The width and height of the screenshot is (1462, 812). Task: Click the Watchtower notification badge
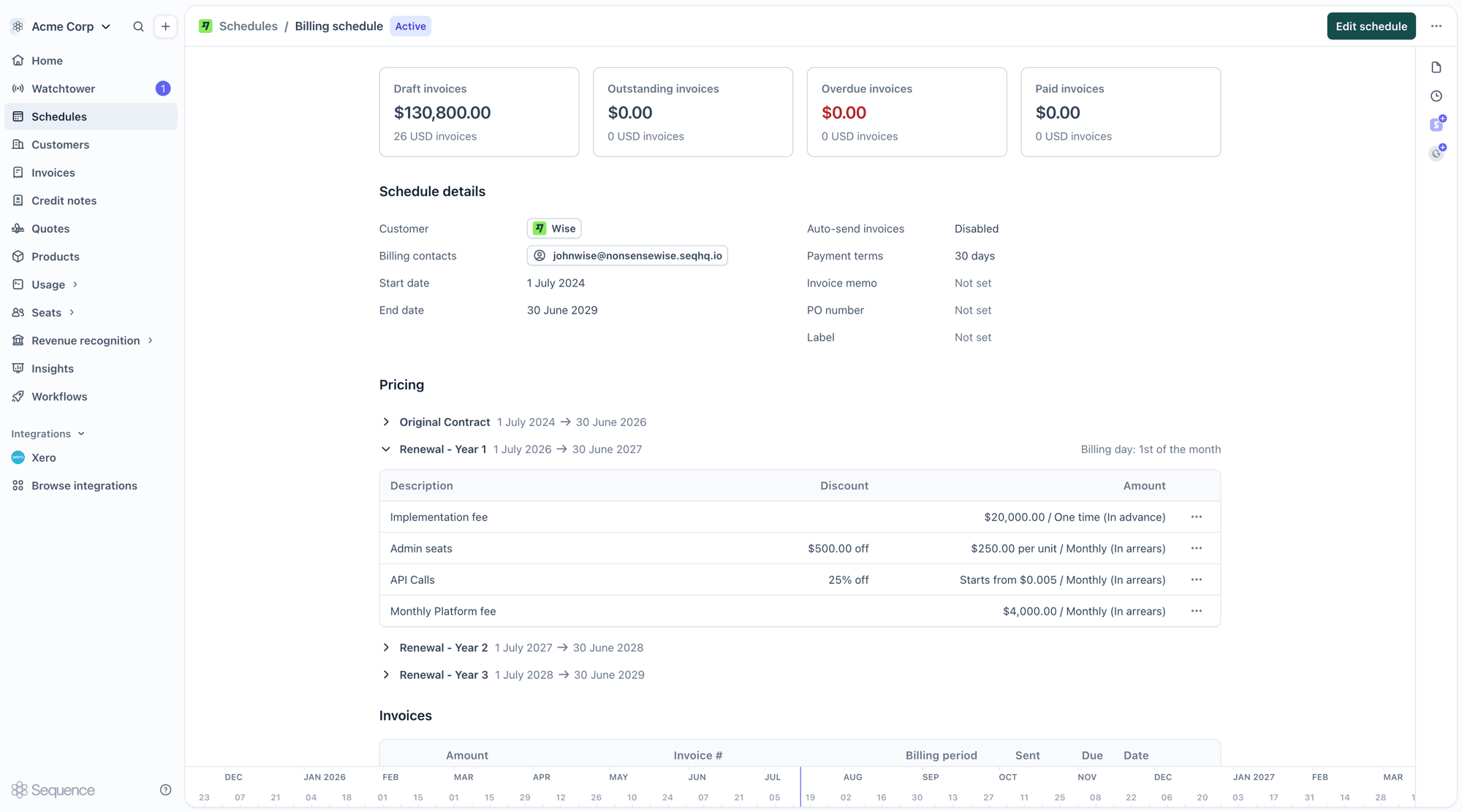pos(163,88)
